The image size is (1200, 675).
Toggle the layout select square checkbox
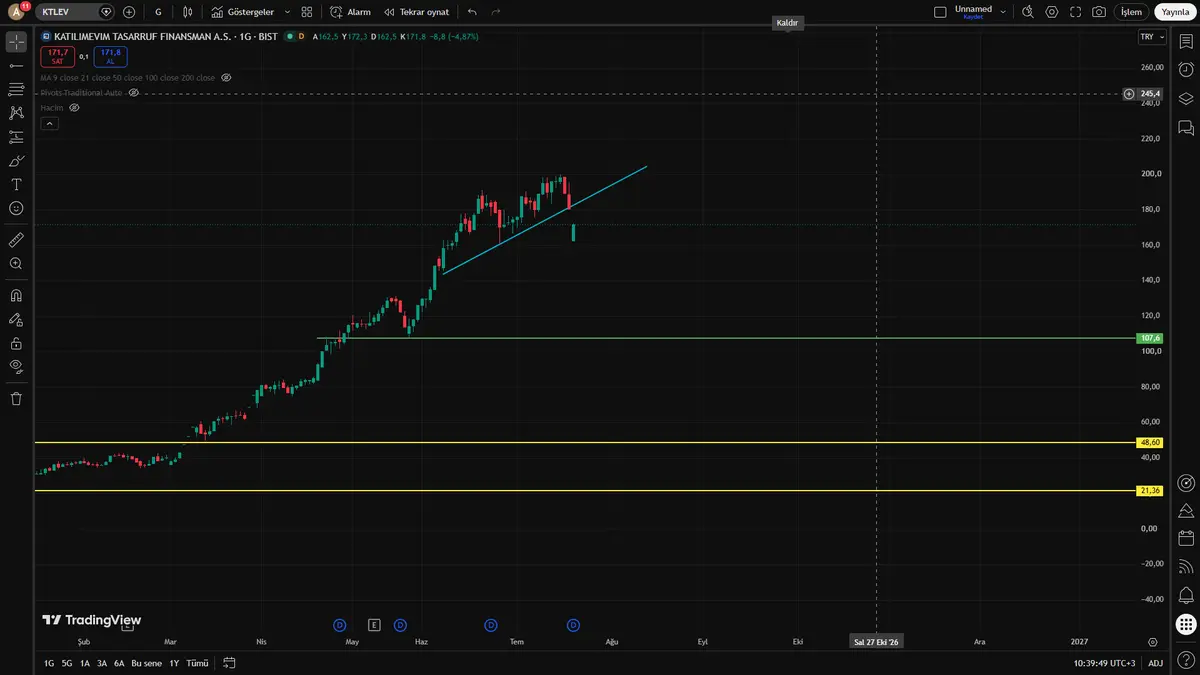point(940,12)
